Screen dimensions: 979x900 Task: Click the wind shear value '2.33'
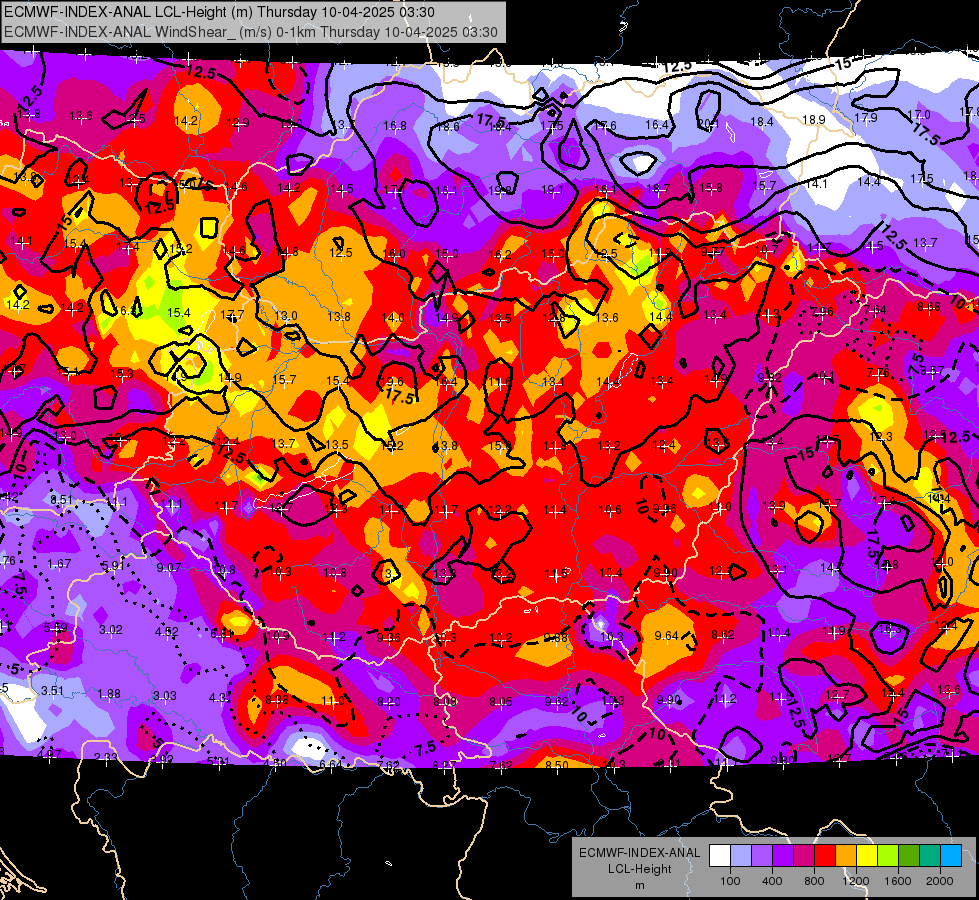click(106, 758)
